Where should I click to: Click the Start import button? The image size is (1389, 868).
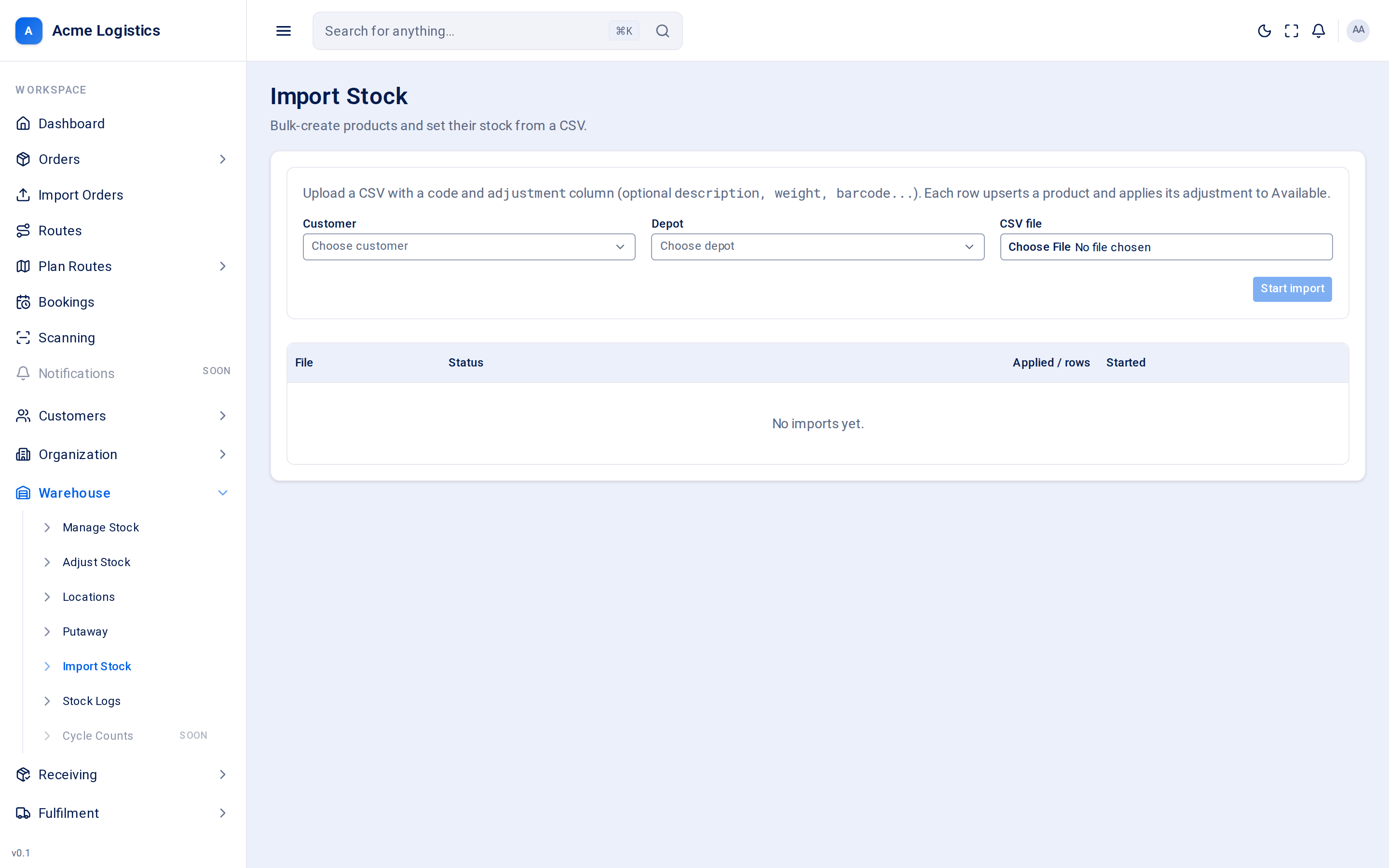pos(1292,289)
